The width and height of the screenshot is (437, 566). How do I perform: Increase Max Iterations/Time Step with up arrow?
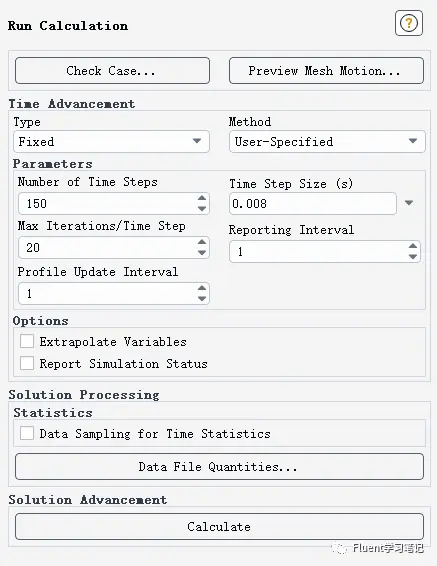pos(202,242)
